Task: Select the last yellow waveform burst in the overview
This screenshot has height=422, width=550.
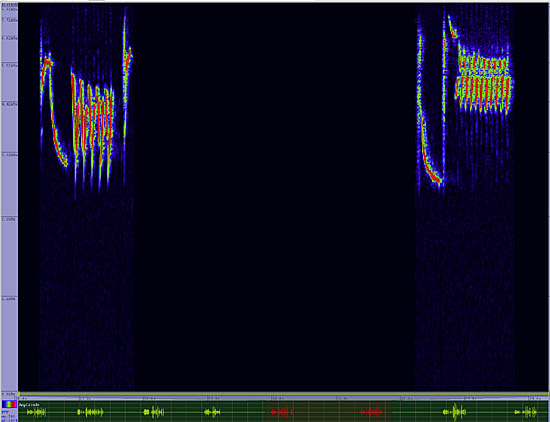Action: click(526, 412)
